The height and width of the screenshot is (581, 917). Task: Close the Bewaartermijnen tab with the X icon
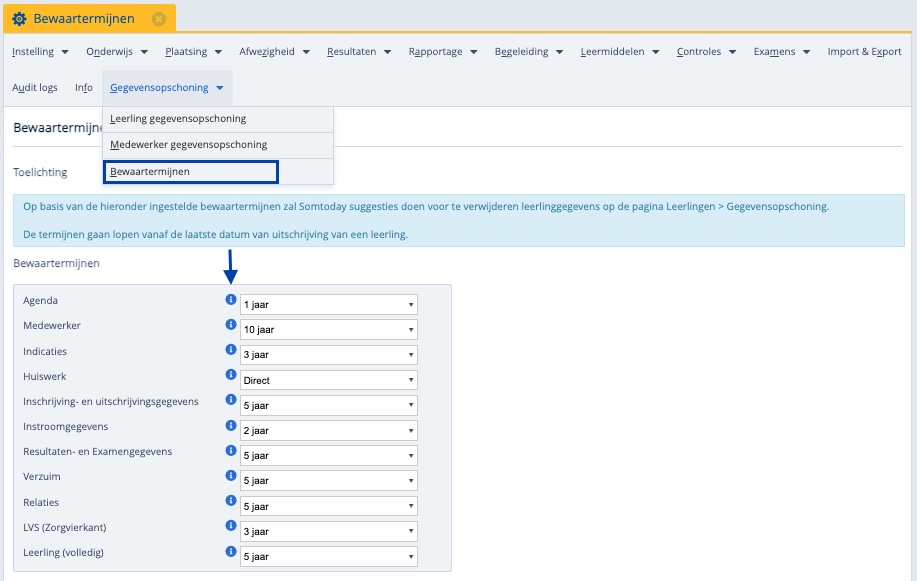pos(158,19)
